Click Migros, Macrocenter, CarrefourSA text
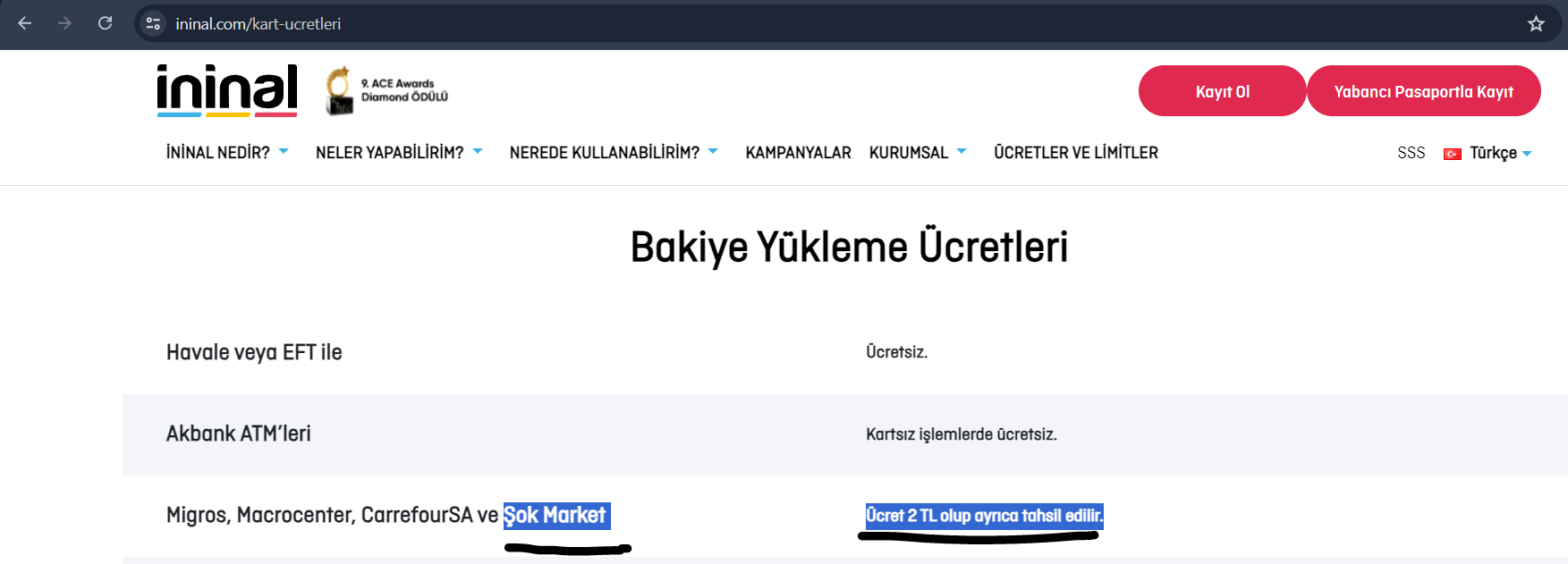Viewport: 1568px width, 564px height. pyautogui.click(x=319, y=516)
